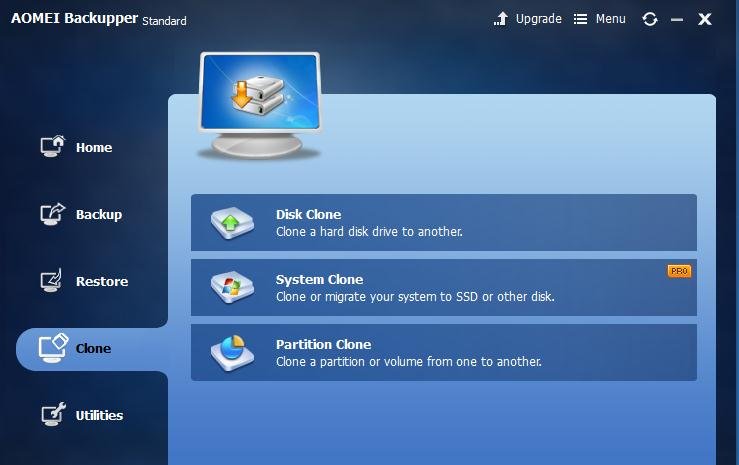Click the Menu hamburger icon
The height and width of the screenshot is (465, 739).
(x=580, y=19)
